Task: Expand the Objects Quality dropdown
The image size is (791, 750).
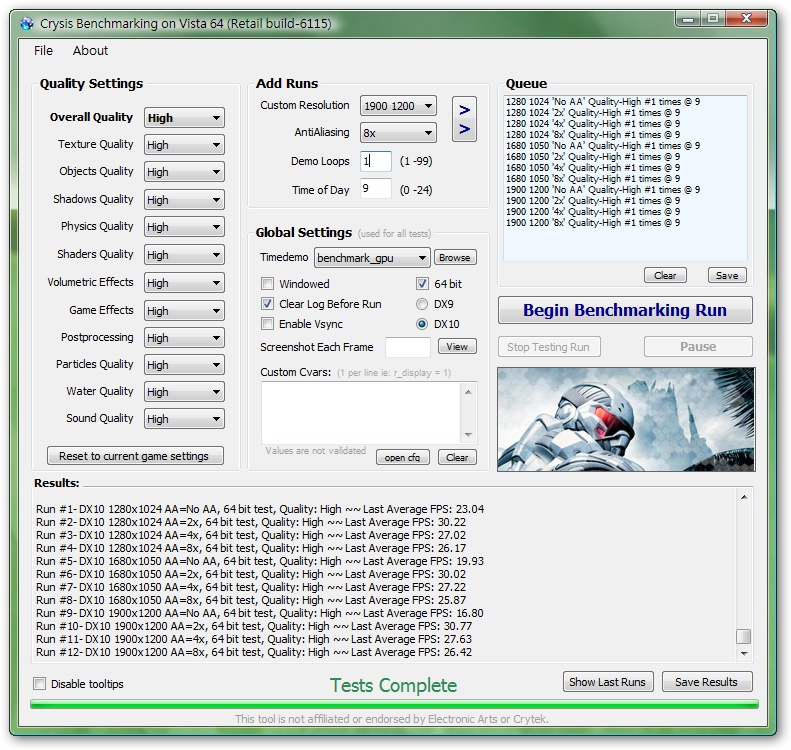Action: click(x=184, y=172)
